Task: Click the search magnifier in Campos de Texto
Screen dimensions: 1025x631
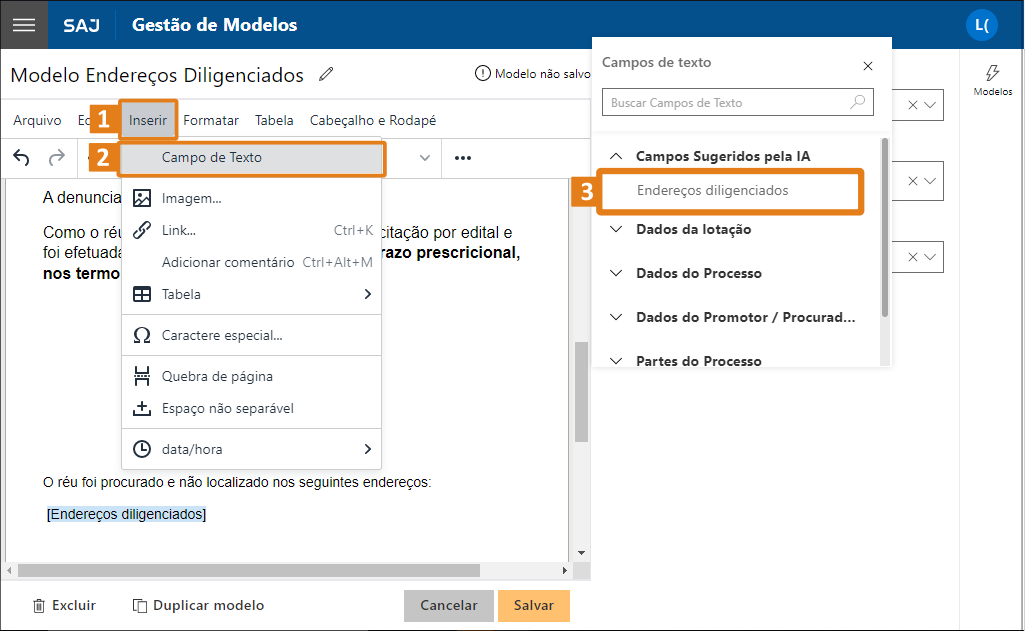Action: point(858,102)
